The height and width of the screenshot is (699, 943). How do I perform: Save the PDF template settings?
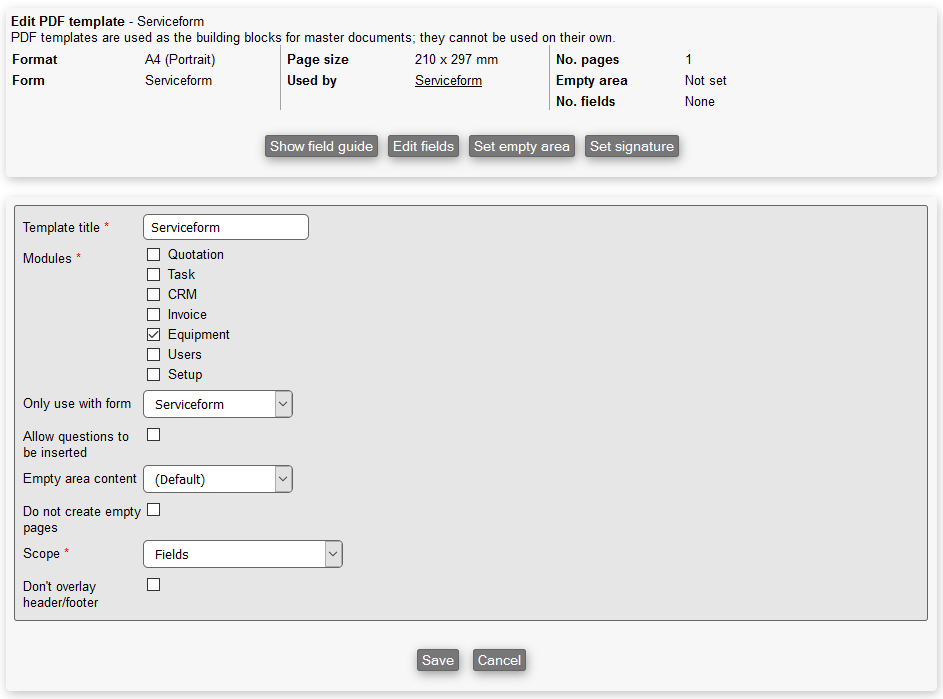pos(437,660)
